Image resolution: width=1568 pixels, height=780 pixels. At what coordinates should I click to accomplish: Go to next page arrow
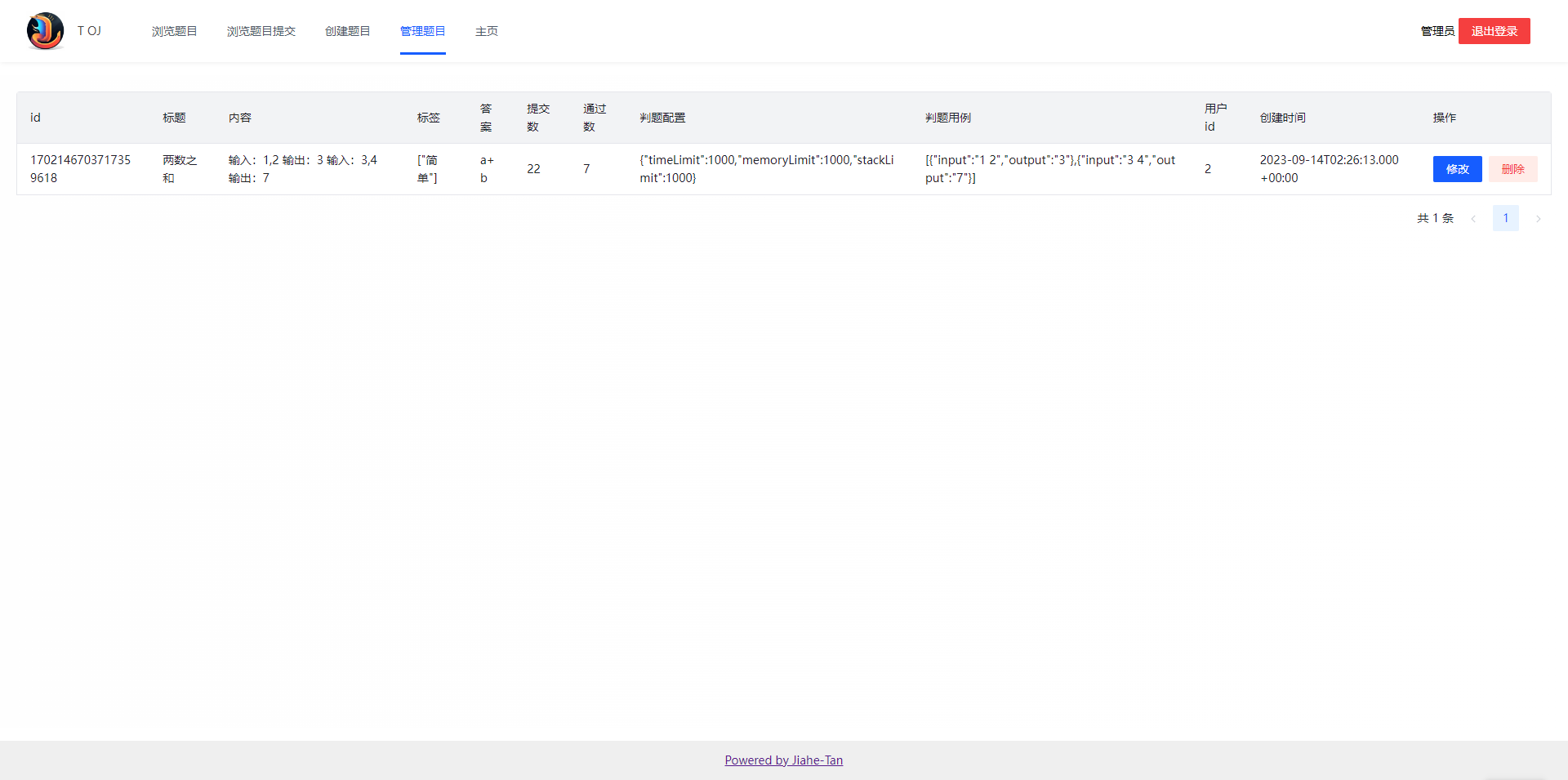pos(1539,218)
